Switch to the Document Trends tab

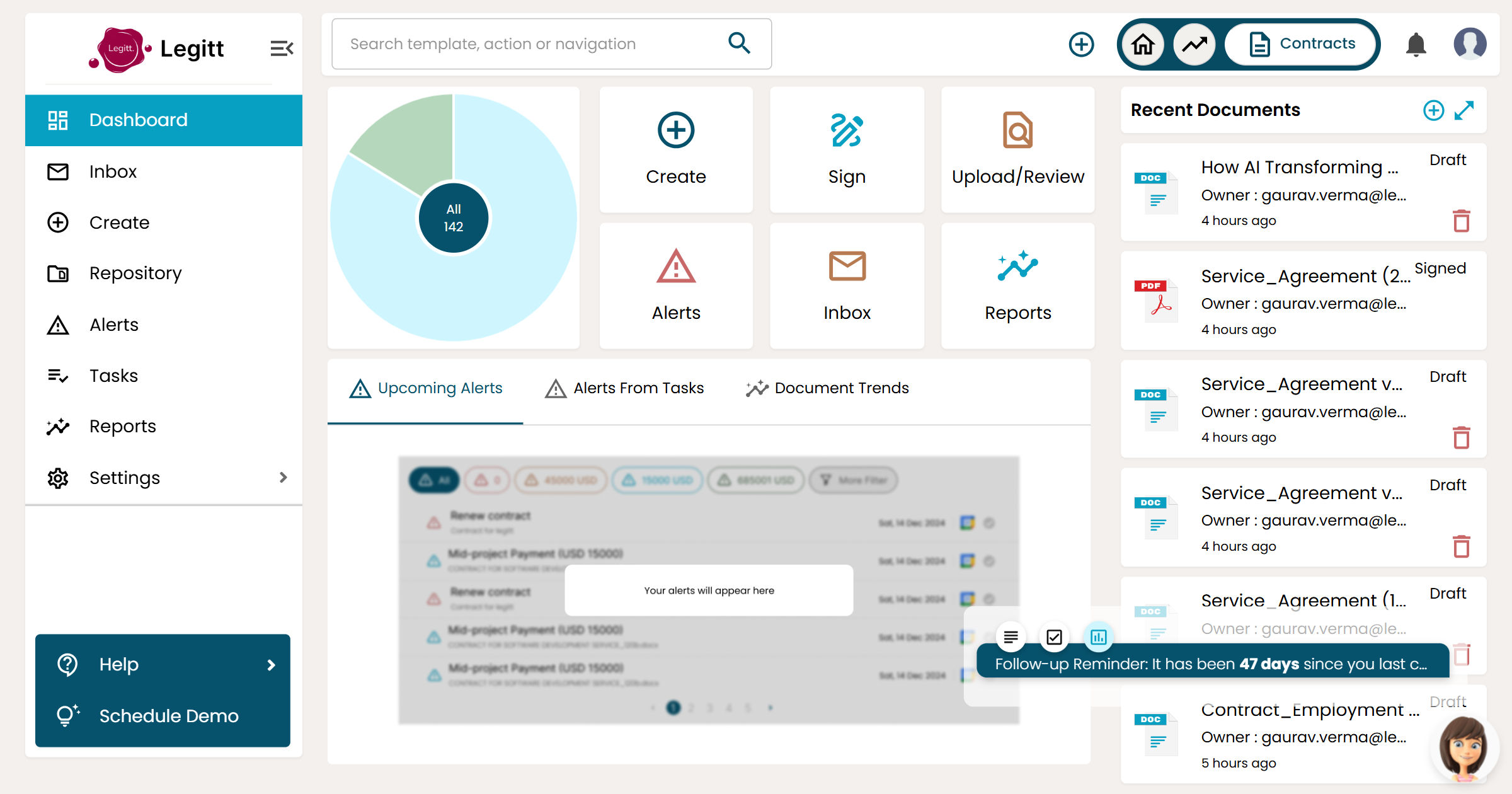827,389
